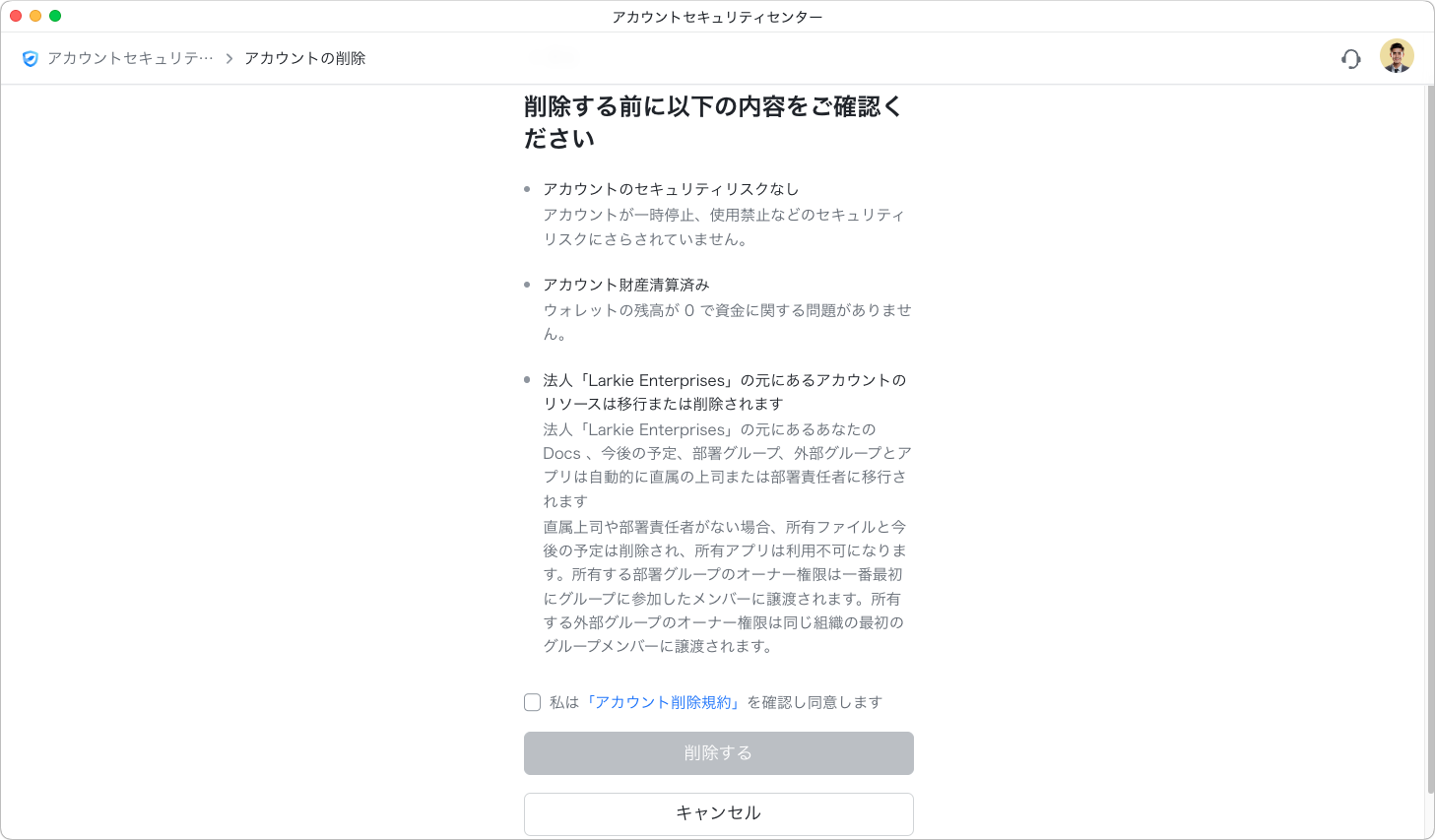Screen dimensions: 1435x840
Task: Click the blue shield security icon
Action: click(x=31, y=59)
